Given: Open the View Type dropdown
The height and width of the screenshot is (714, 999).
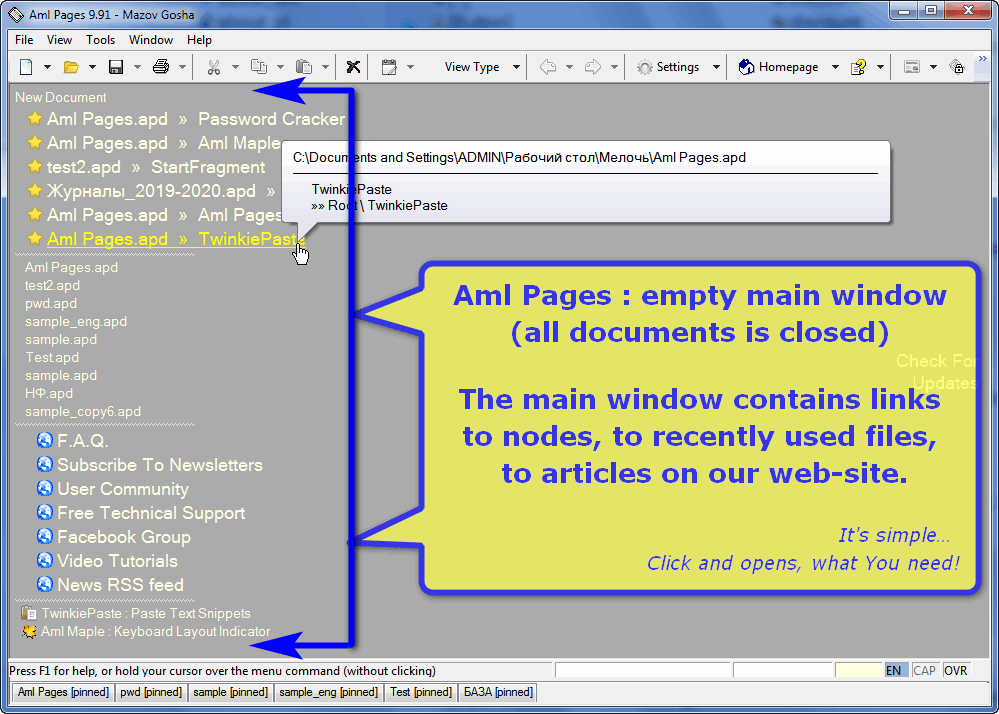Looking at the screenshot, I should pyautogui.click(x=482, y=67).
